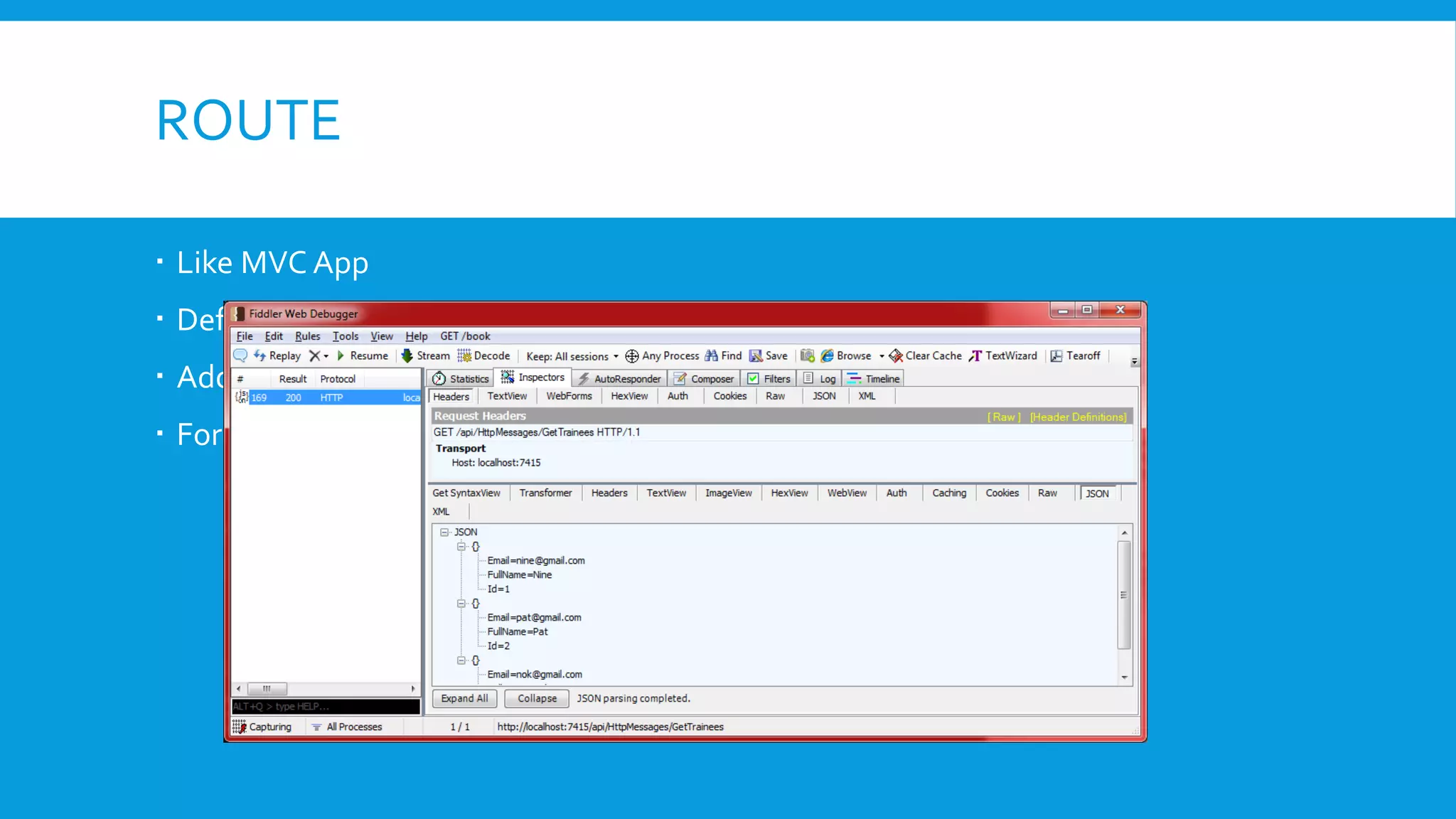Click GET /book menu item
This screenshot has width=1456, height=819.
465,336
